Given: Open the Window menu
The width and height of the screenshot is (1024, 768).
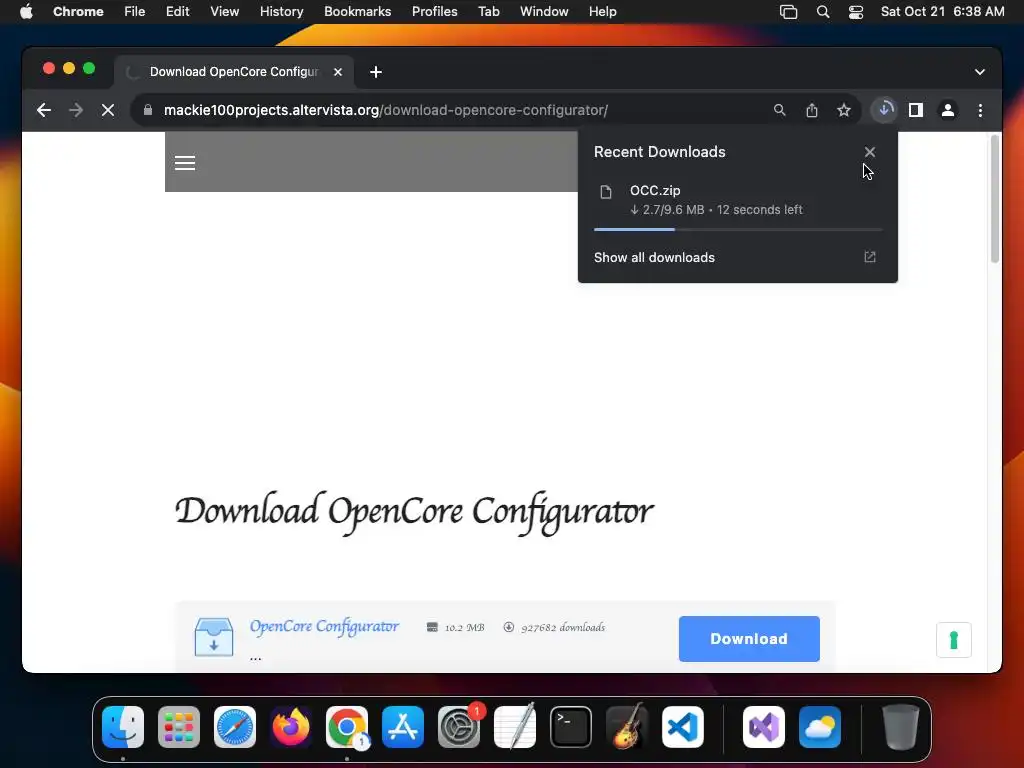Looking at the screenshot, I should click(x=544, y=12).
